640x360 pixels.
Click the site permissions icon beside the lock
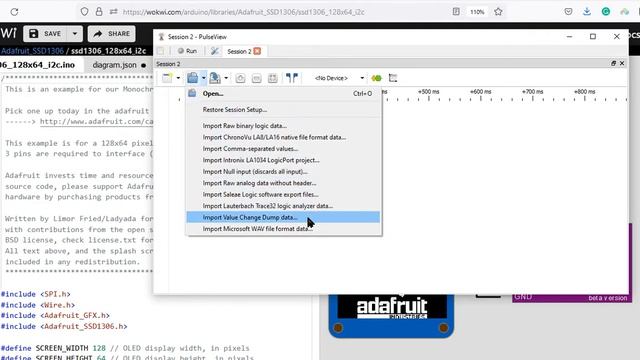[113, 12]
